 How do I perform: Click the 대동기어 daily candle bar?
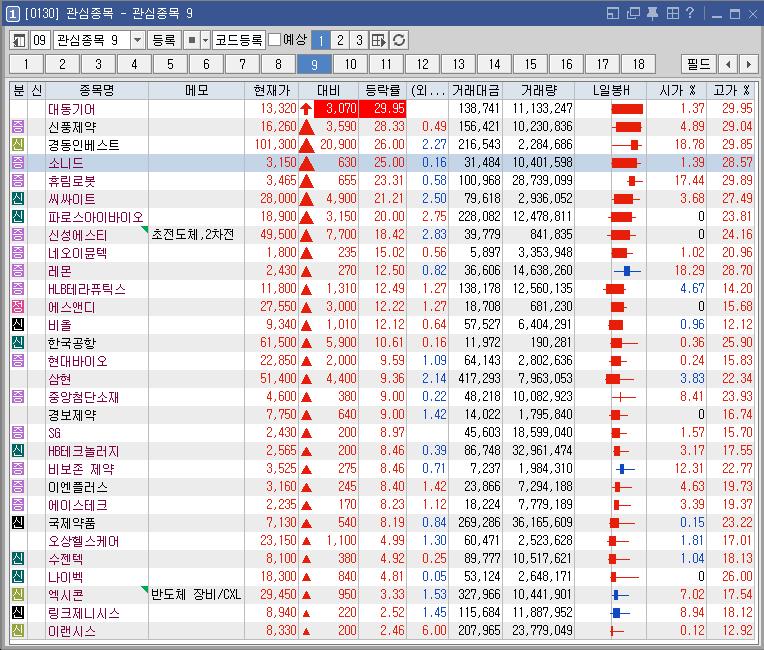(627, 109)
